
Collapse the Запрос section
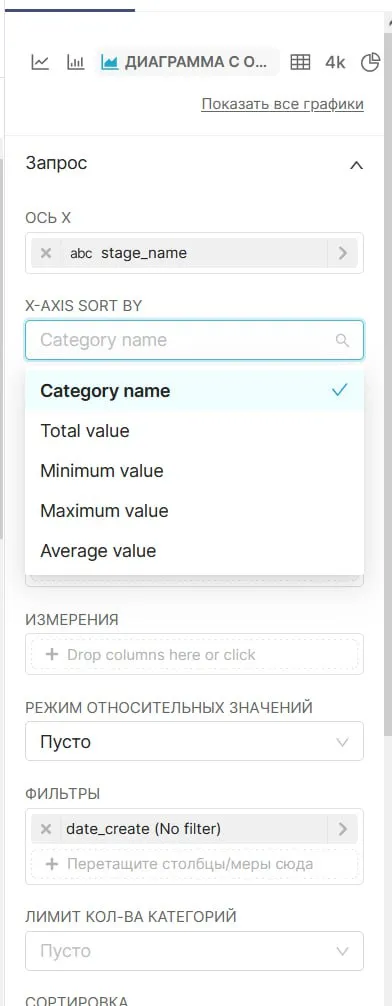coord(356,165)
